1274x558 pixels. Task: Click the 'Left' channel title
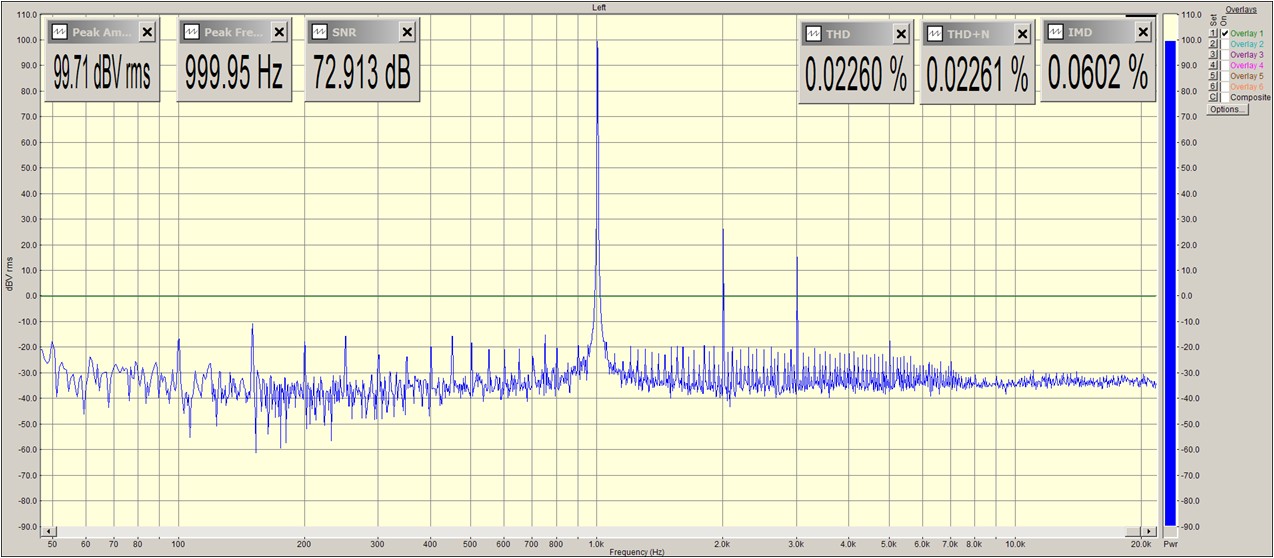point(600,7)
